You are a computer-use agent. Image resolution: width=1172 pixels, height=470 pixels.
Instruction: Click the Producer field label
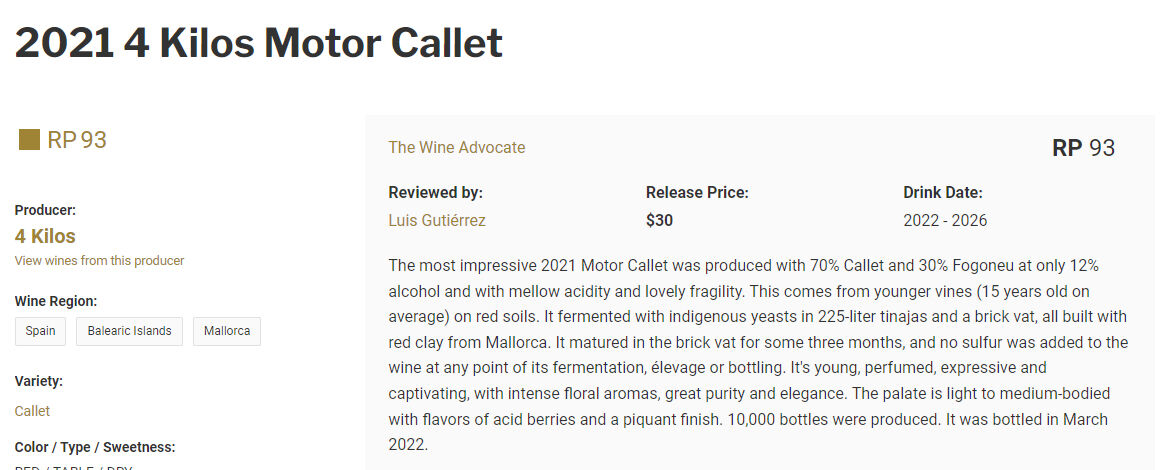tap(45, 210)
